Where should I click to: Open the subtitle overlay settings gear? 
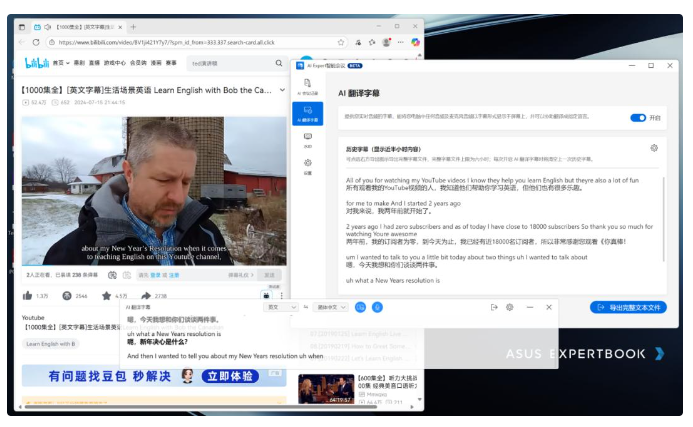coord(510,307)
